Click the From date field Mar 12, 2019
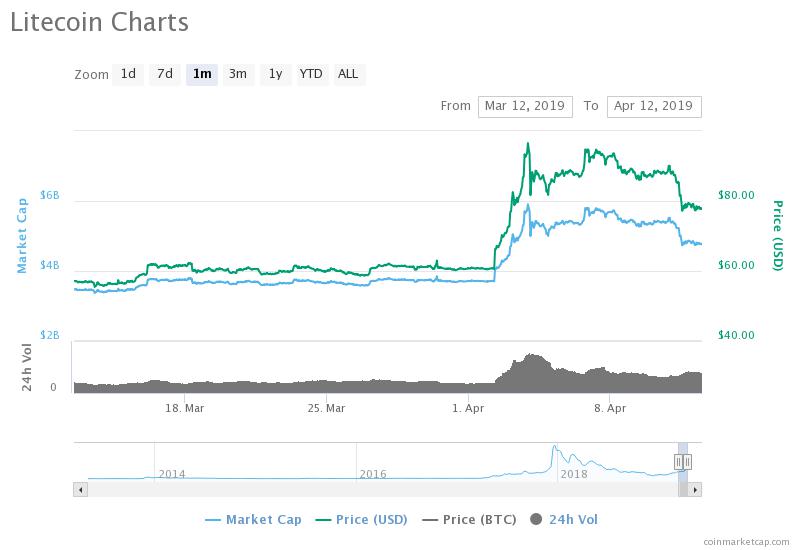Viewport: 800px width, 550px height. click(x=525, y=106)
